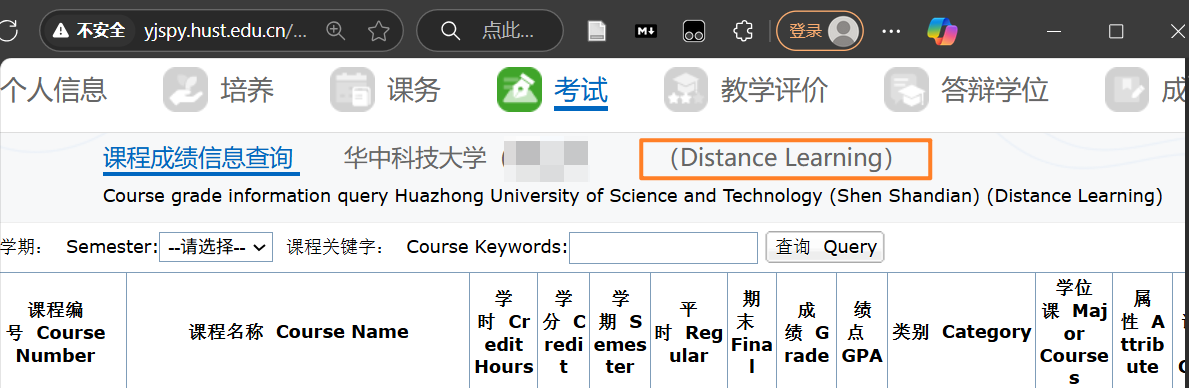Open the document reader icon in the toolbar
Screen dimensions: 1189x388
point(598,31)
